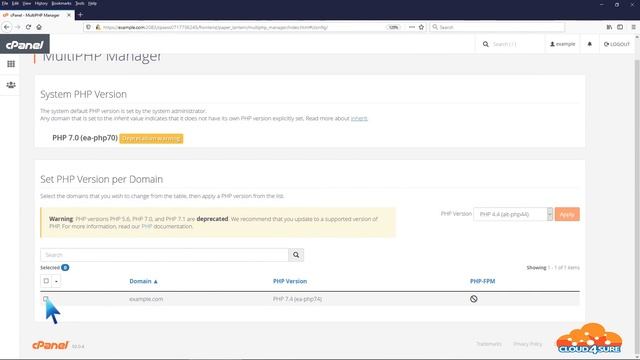Click the browser forward arrow
Screen dimensions: 640x360
click(x=18, y=27)
